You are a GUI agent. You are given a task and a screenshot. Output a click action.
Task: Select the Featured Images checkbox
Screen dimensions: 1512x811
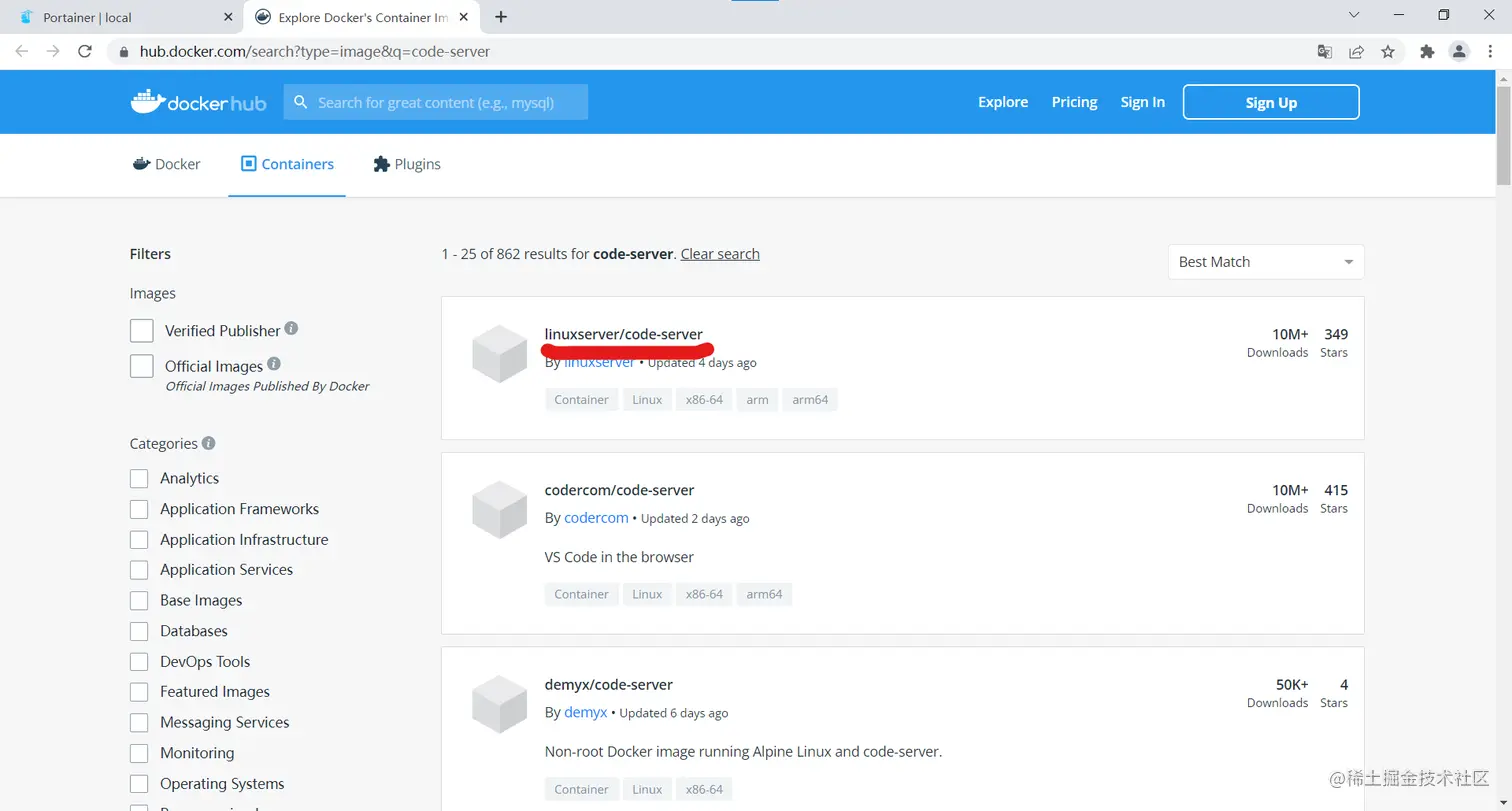click(x=139, y=692)
